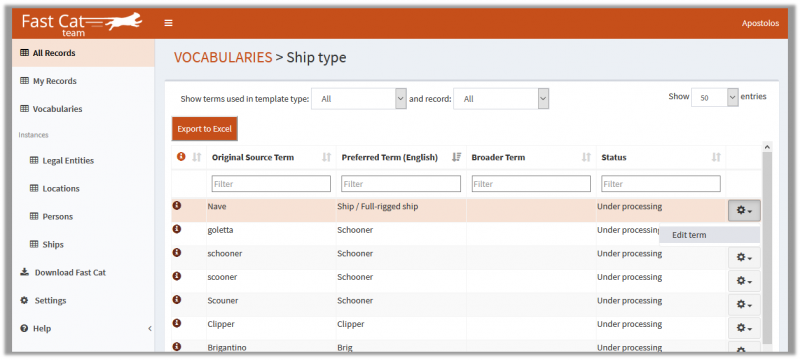Click the info icon beside Nave row

click(177, 205)
